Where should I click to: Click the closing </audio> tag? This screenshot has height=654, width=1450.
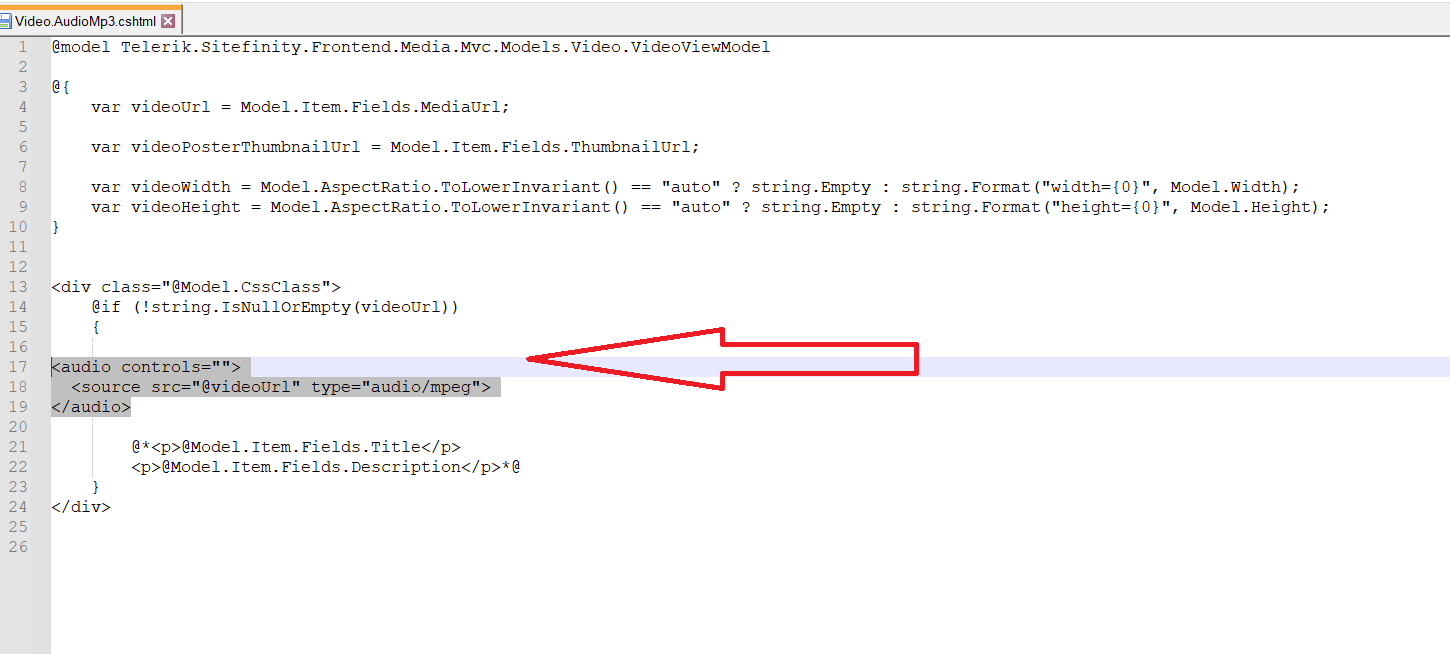pos(91,407)
